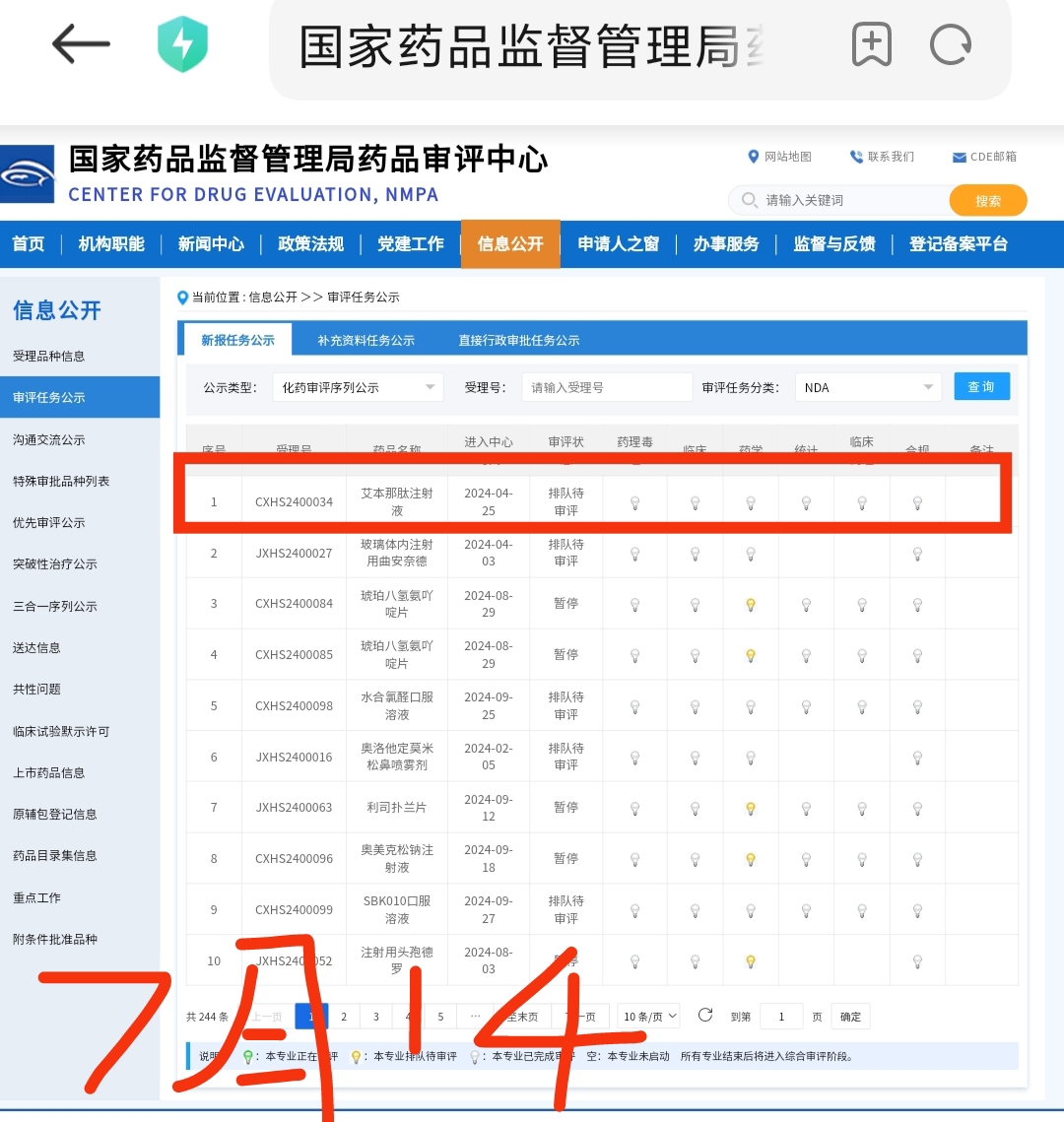Go to page 5 in pagination
The height and width of the screenshot is (1122, 1064).
click(x=440, y=1016)
